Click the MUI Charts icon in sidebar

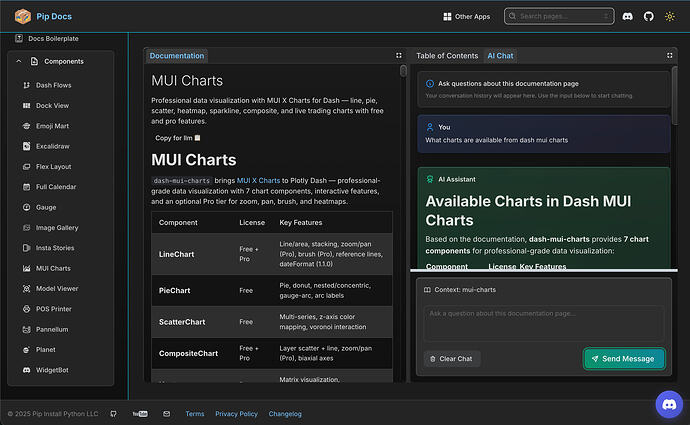tap(26, 268)
